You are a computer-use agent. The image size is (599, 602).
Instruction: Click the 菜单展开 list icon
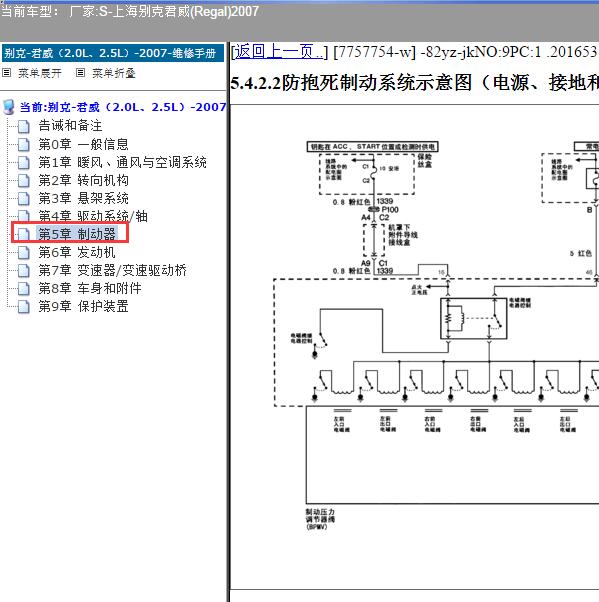[7, 73]
